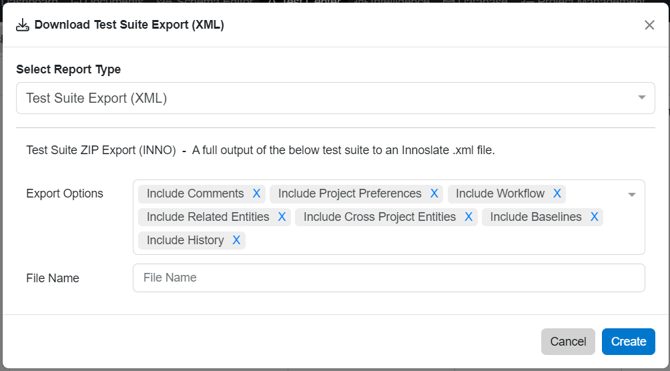Screen dimensions: 670x371
Task: Focus the File Name input field
Action: 389,278
